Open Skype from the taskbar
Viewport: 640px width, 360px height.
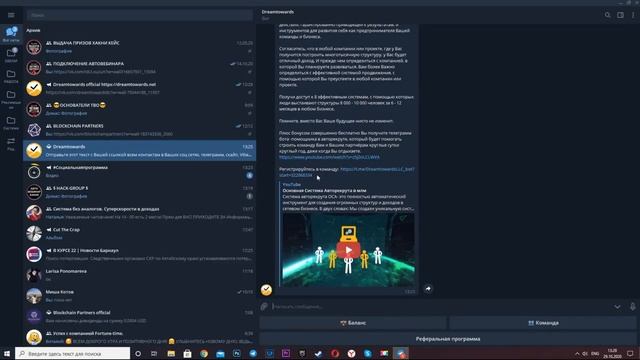pos(368,353)
